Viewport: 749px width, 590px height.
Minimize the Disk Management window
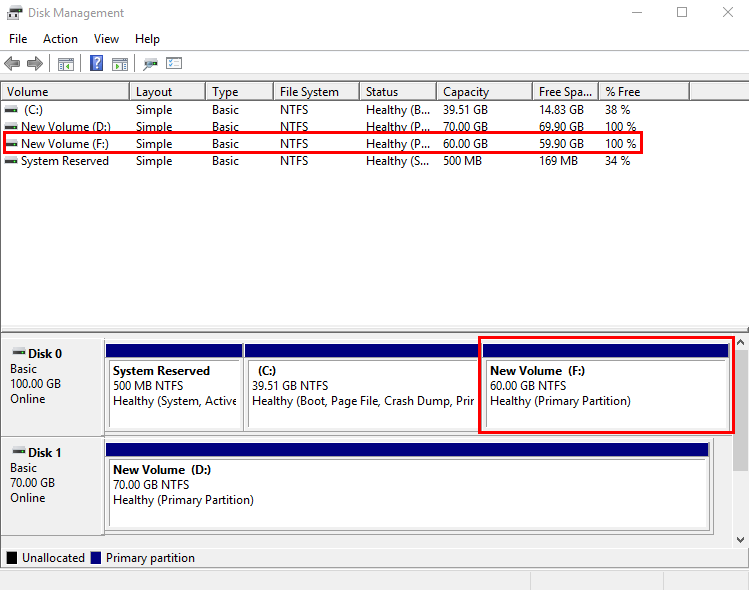click(637, 12)
